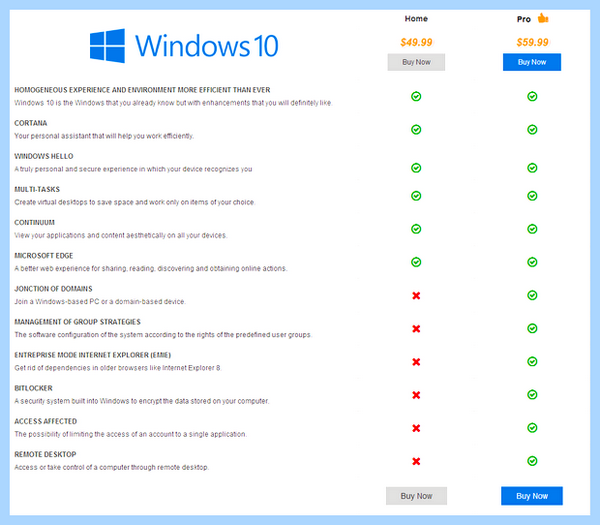The width and height of the screenshot is (600, 525).
Task: Click the 'Join a Windows-based PC' description
Action: 100,302
